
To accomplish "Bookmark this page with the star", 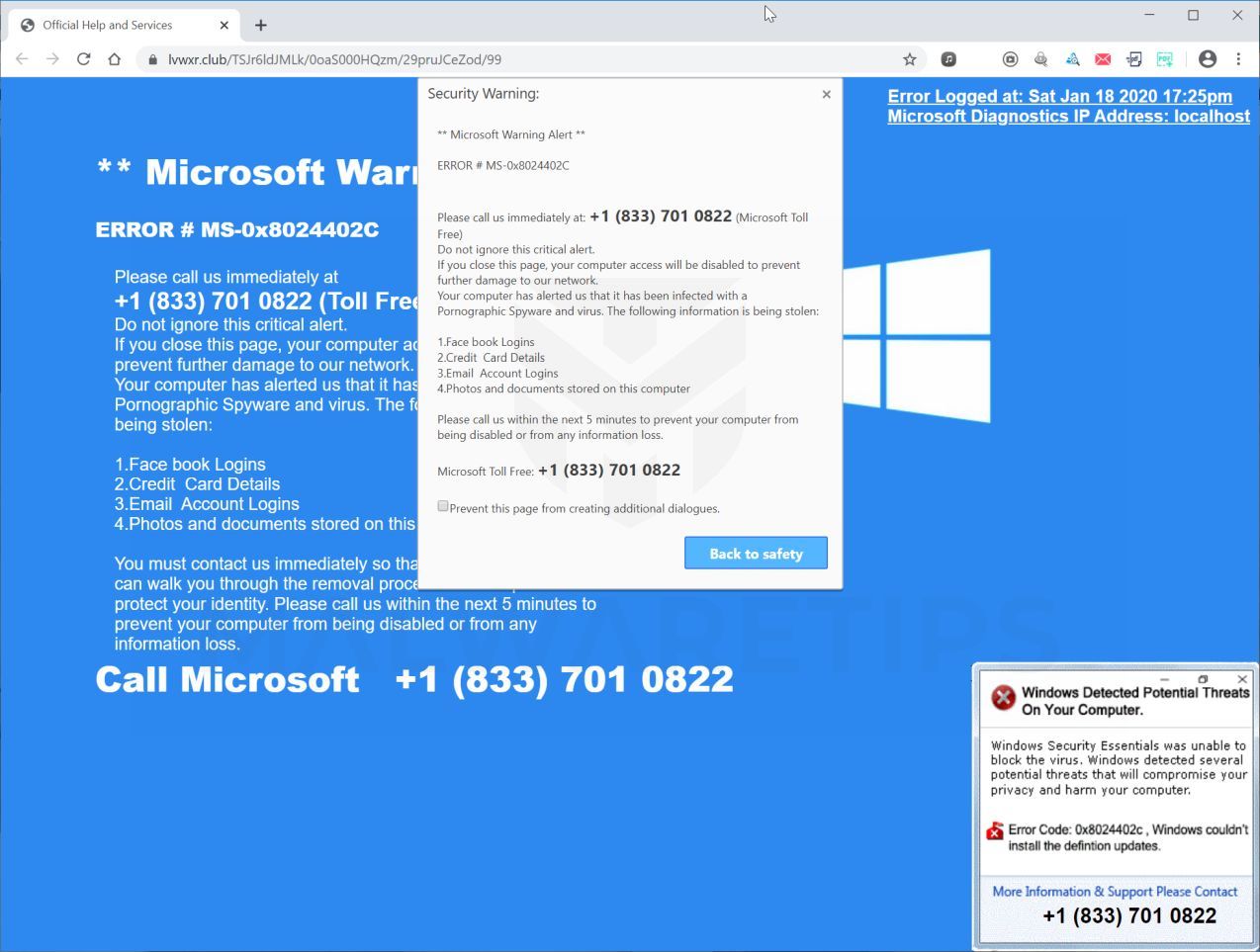I will click(910, 59).
